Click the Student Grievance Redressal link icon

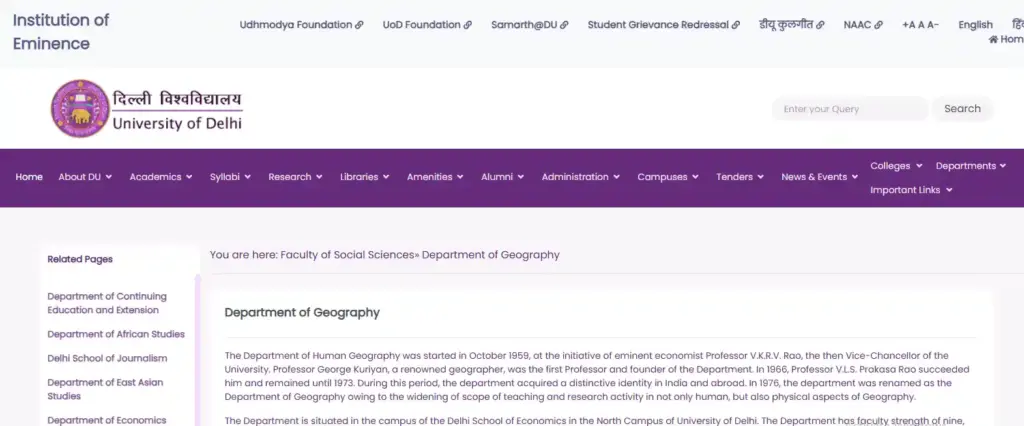click(x=736, y=25)
